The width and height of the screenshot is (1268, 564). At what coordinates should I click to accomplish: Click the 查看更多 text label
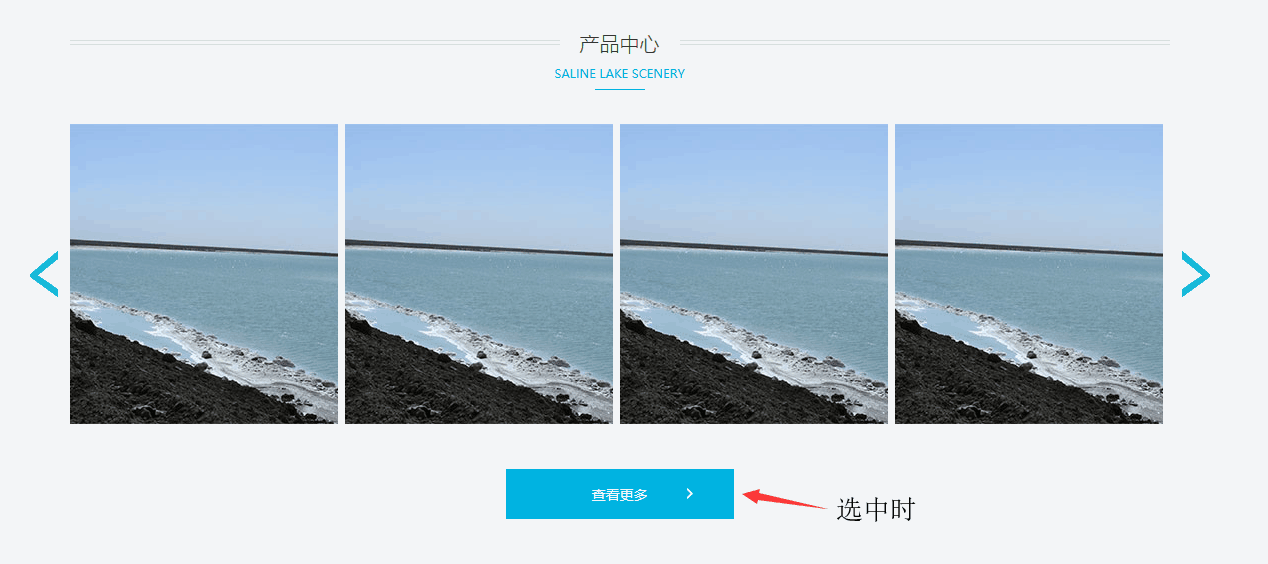(620, 495)
